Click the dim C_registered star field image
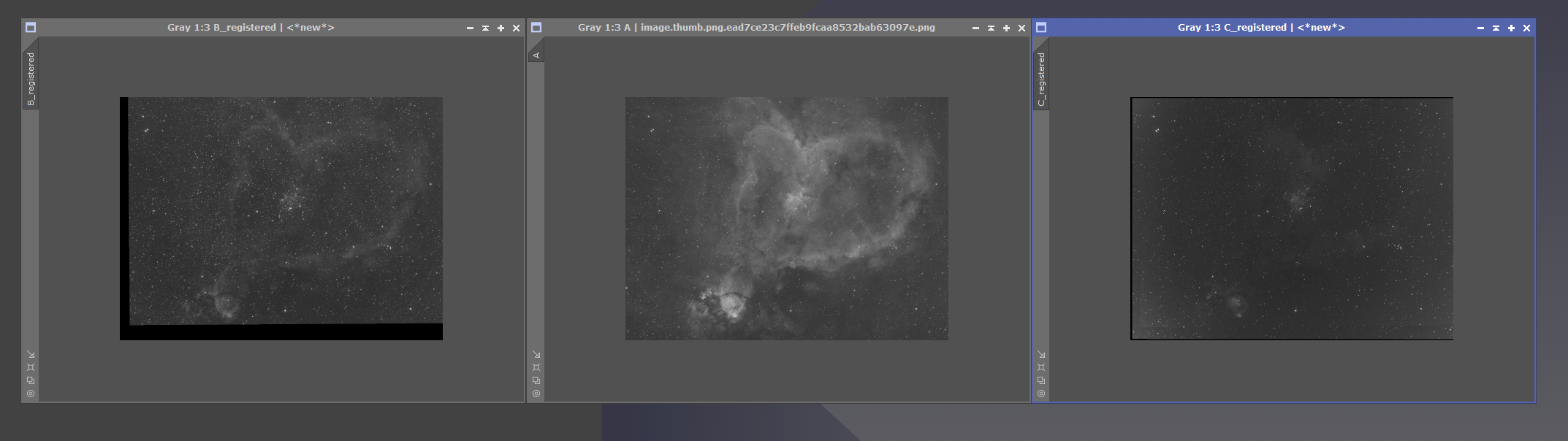This screenshot has width=1568, height=441. [1292, 218]
